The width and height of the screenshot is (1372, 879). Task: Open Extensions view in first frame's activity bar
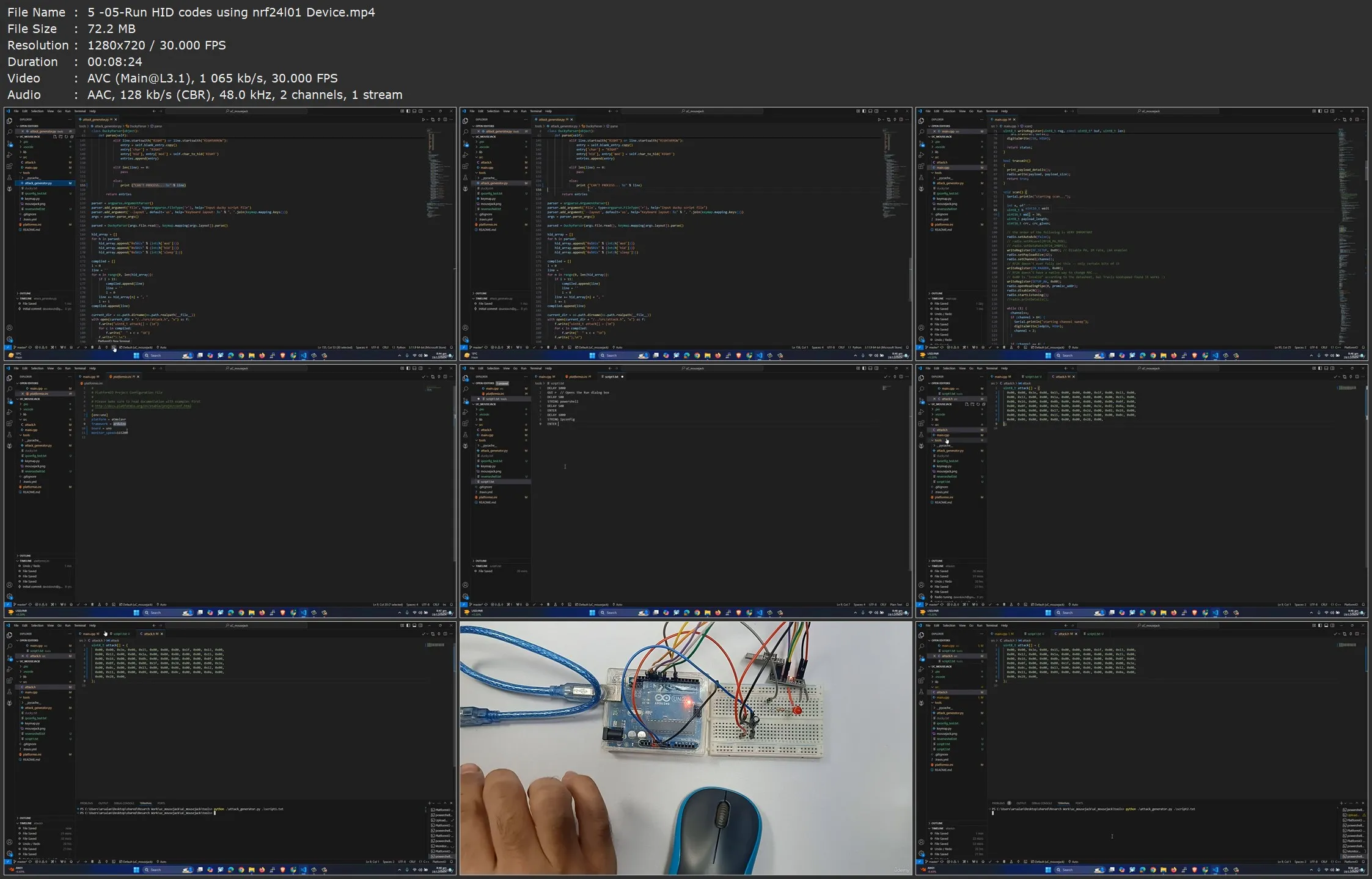point(9,166)
